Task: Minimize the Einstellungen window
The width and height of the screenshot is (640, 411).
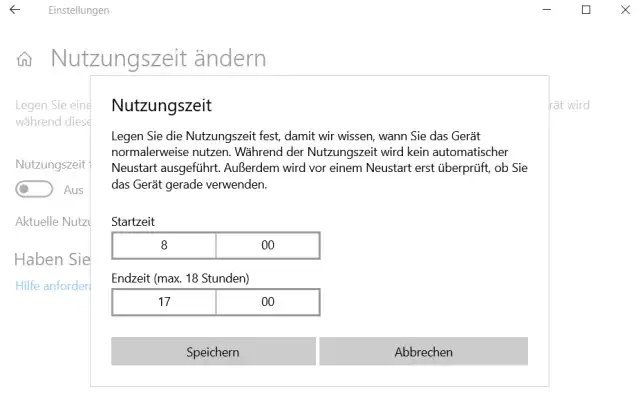Action: tap(540, 10)
